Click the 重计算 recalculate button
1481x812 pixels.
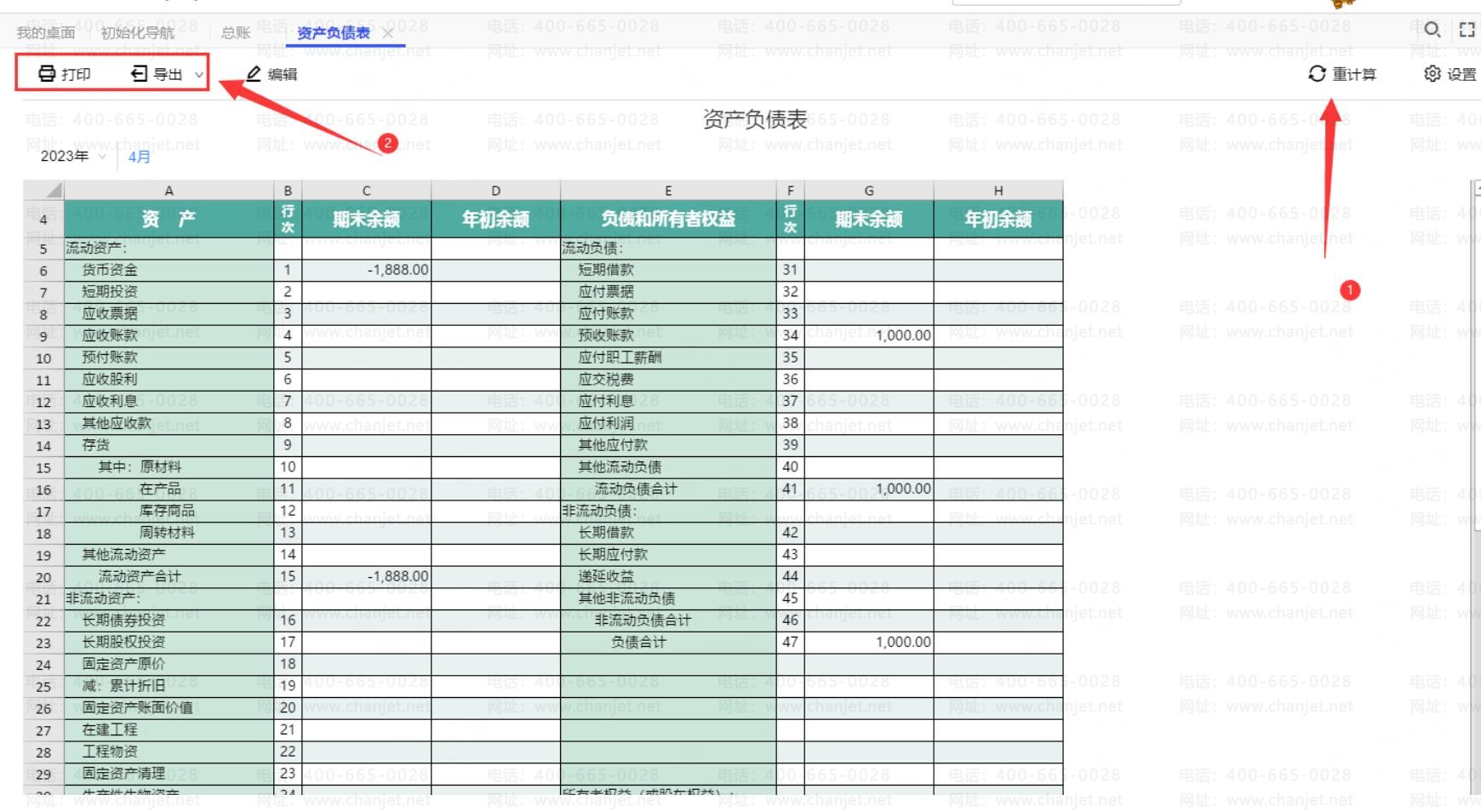1342,74
